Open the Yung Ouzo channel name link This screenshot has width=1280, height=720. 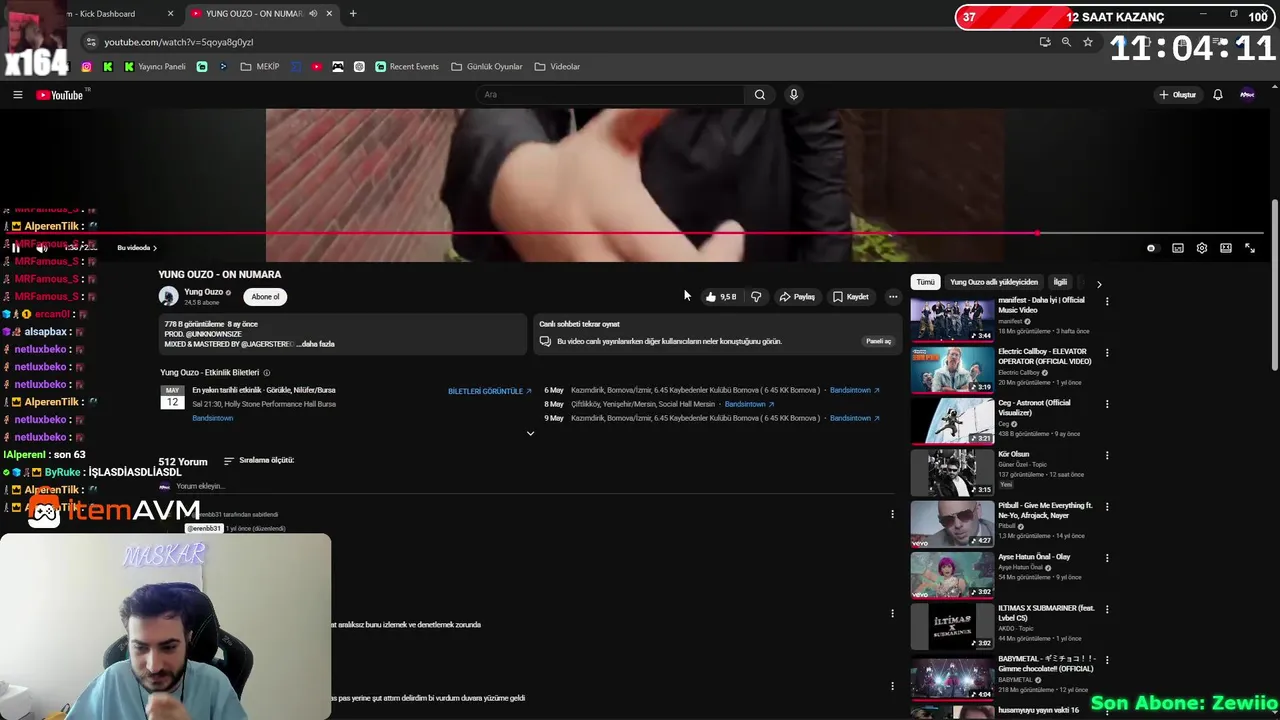coord(204,292)
